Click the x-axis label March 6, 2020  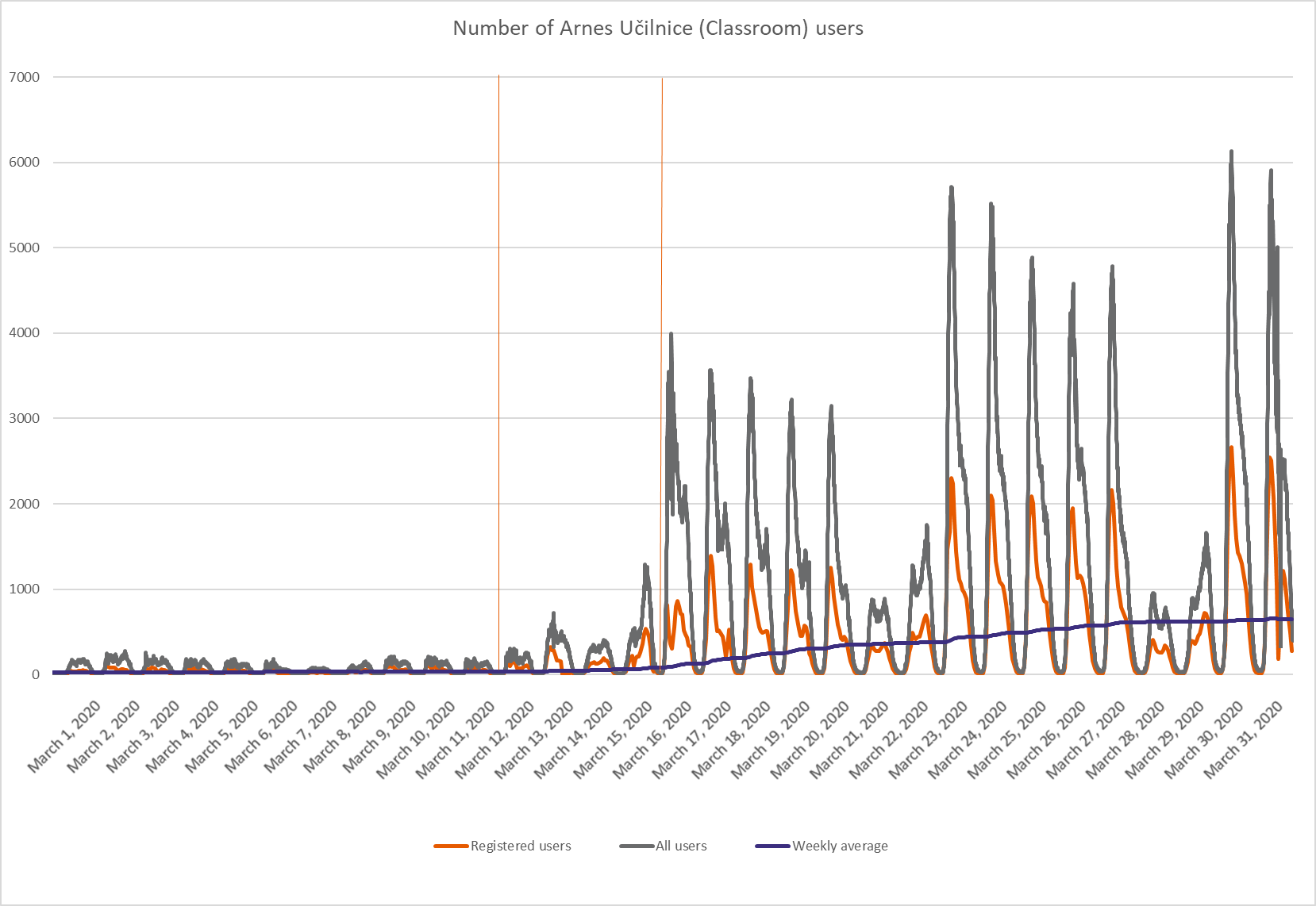click(262, 736)
